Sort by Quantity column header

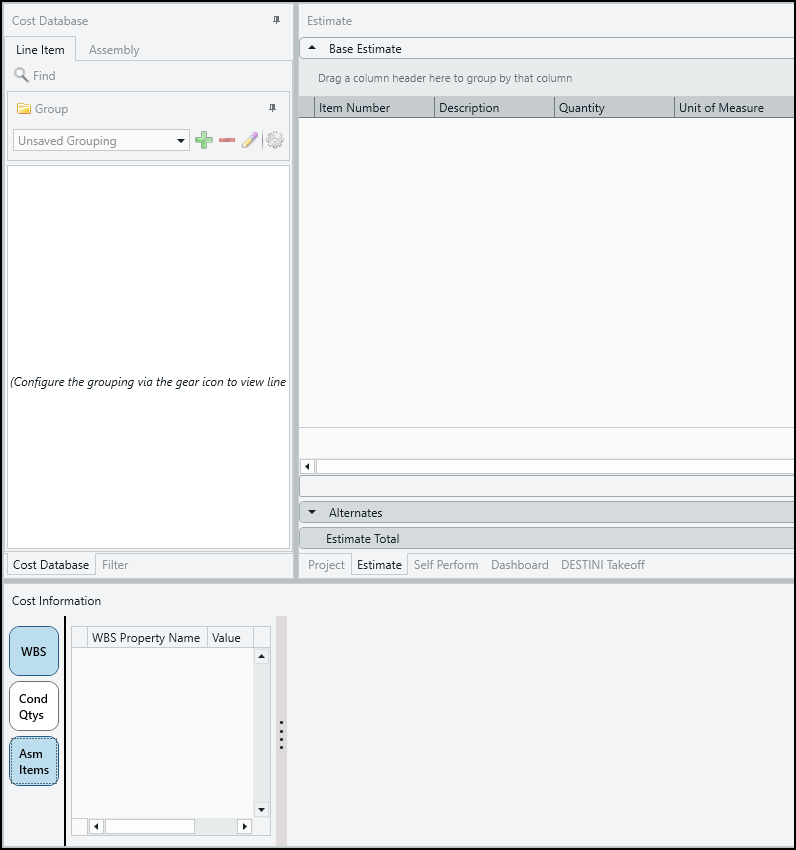click(614, 107)
